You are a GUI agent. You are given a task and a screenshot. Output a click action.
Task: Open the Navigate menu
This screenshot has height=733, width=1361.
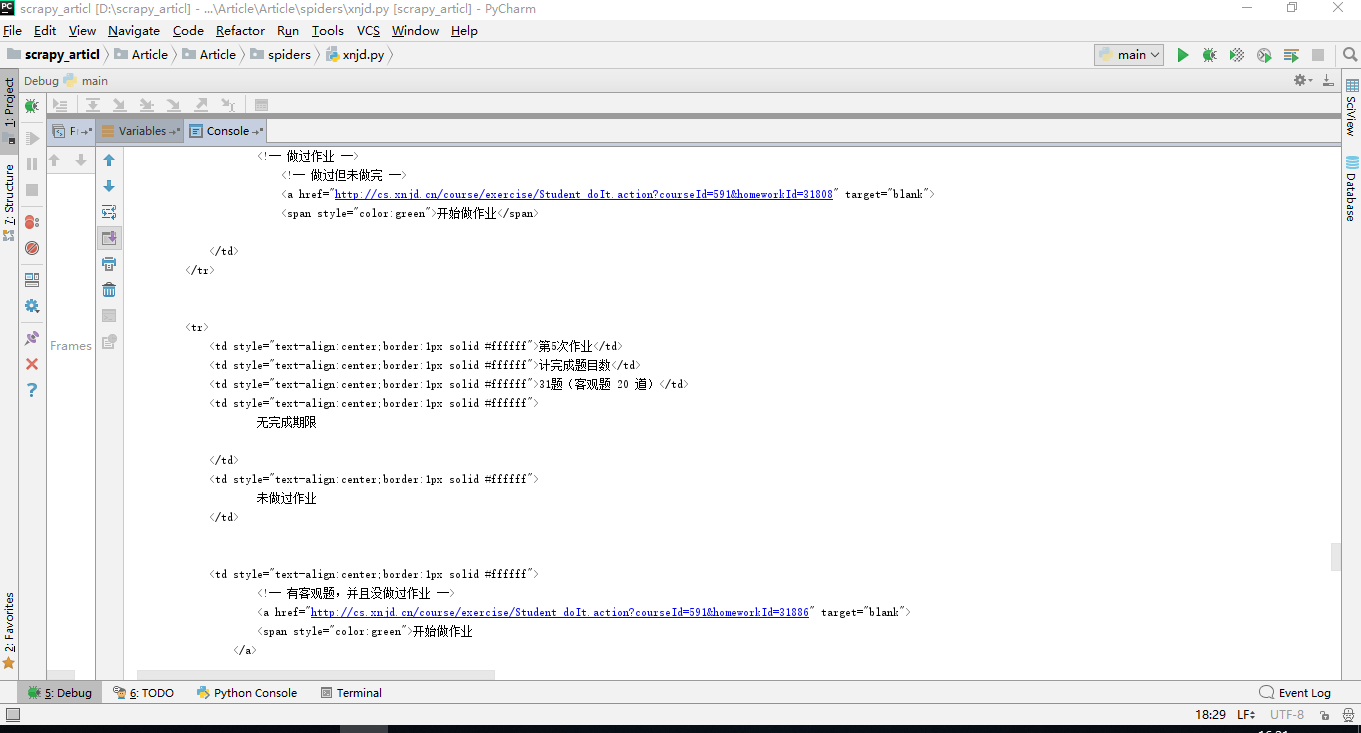click(134, 31)
